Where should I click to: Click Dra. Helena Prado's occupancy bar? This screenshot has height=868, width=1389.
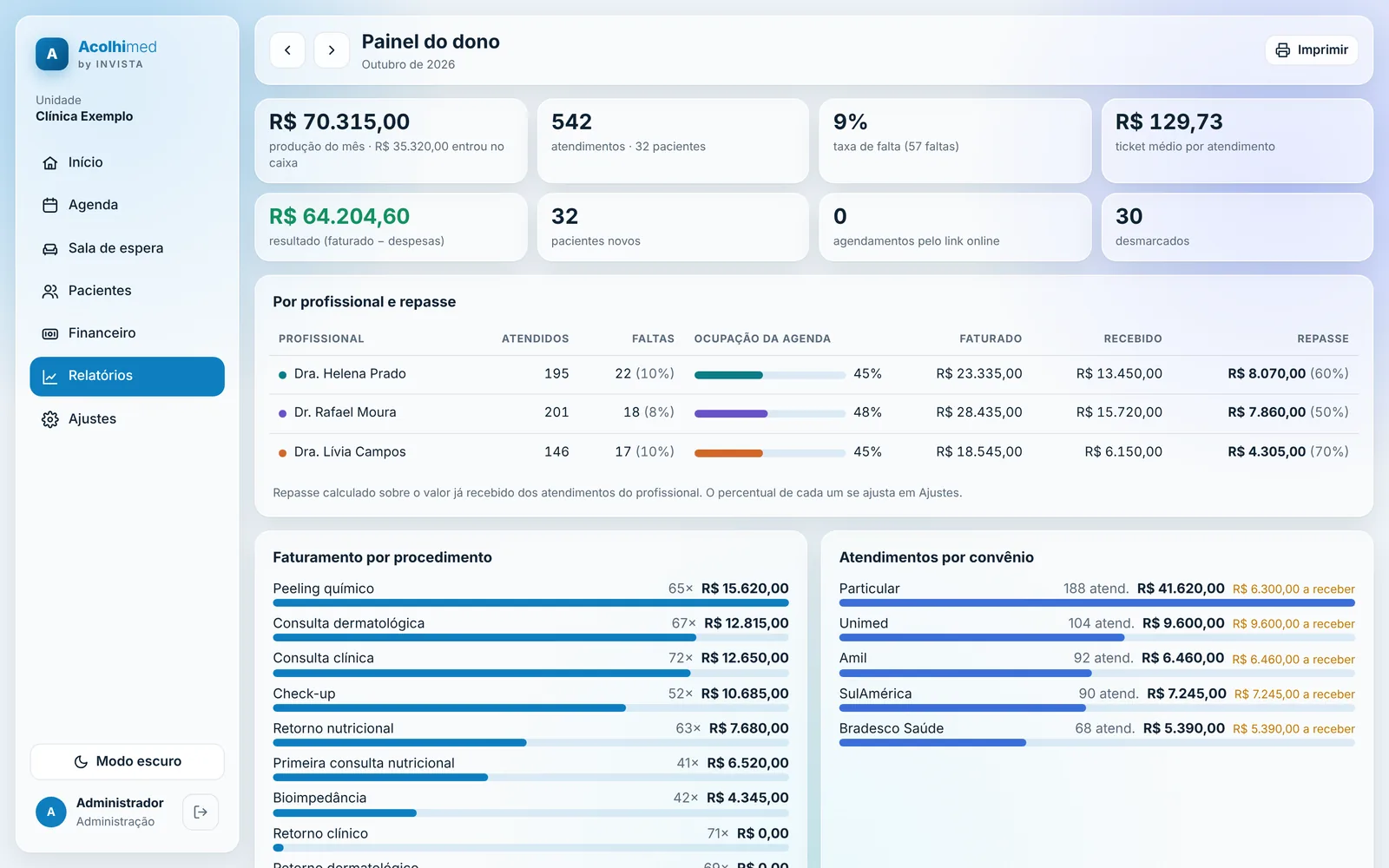pos(770,375)
